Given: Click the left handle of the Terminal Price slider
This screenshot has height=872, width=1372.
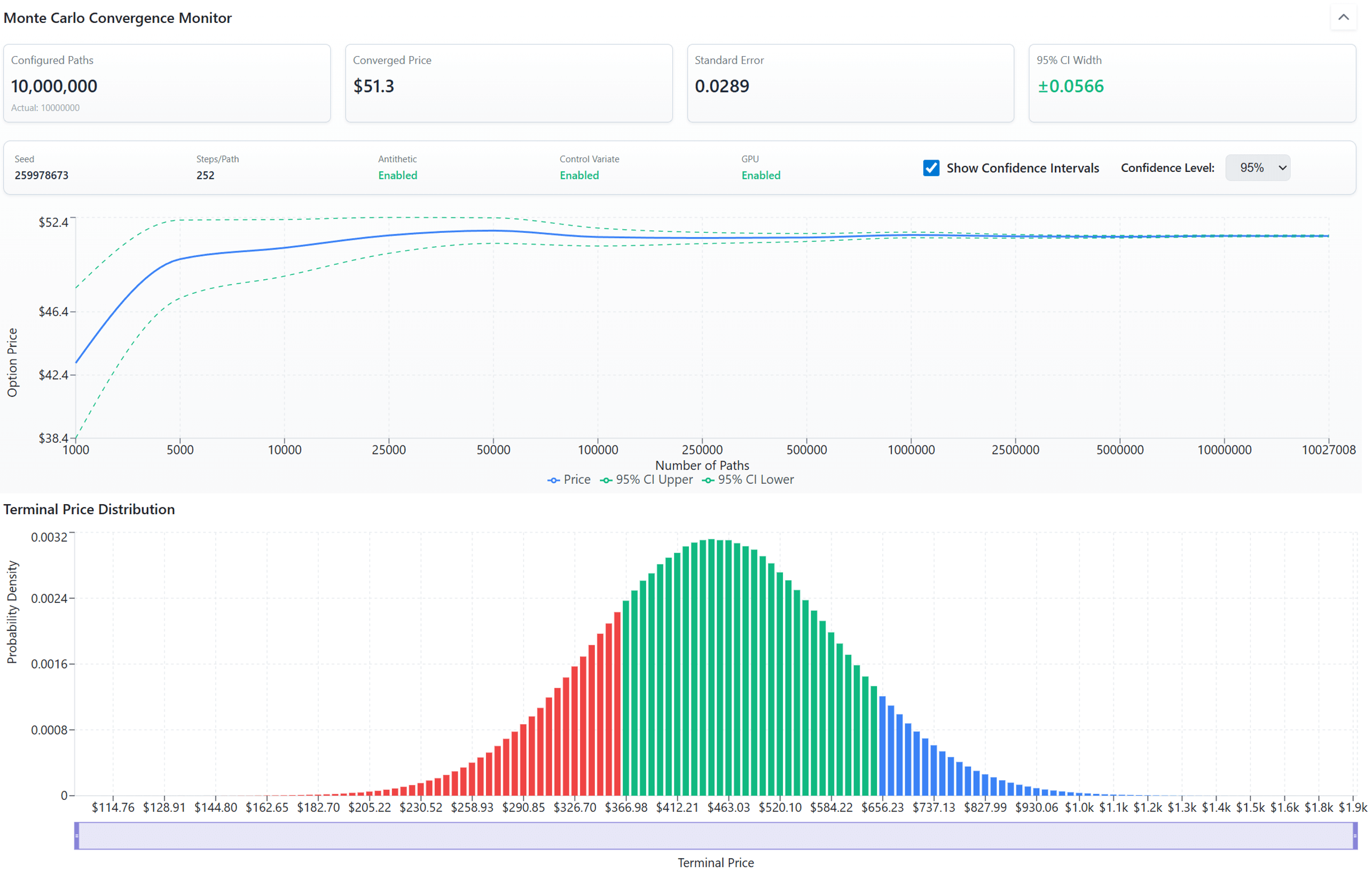Looking at the screenshot, I should point(77,836).
